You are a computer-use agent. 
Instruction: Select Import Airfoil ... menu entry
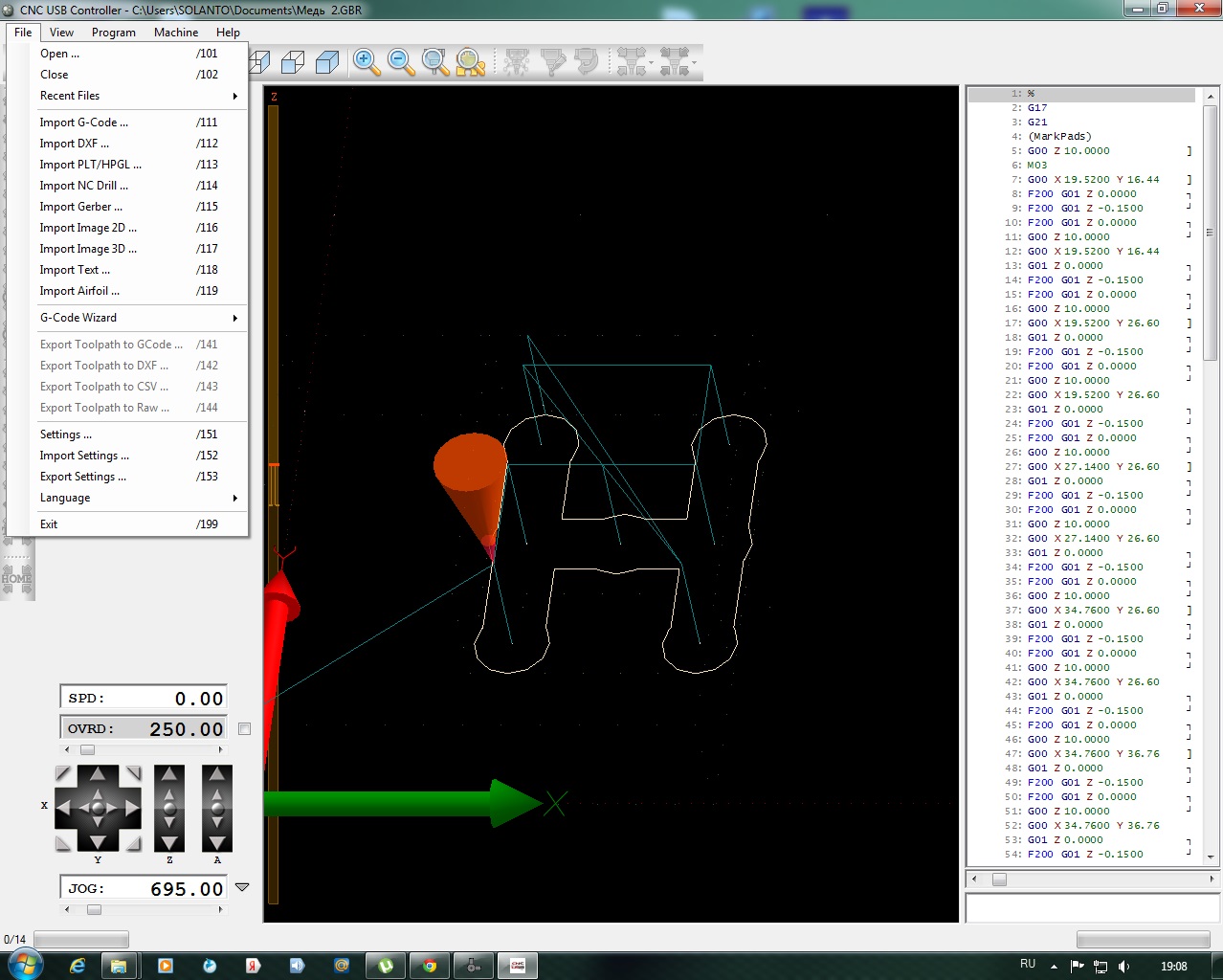point(127,291)
